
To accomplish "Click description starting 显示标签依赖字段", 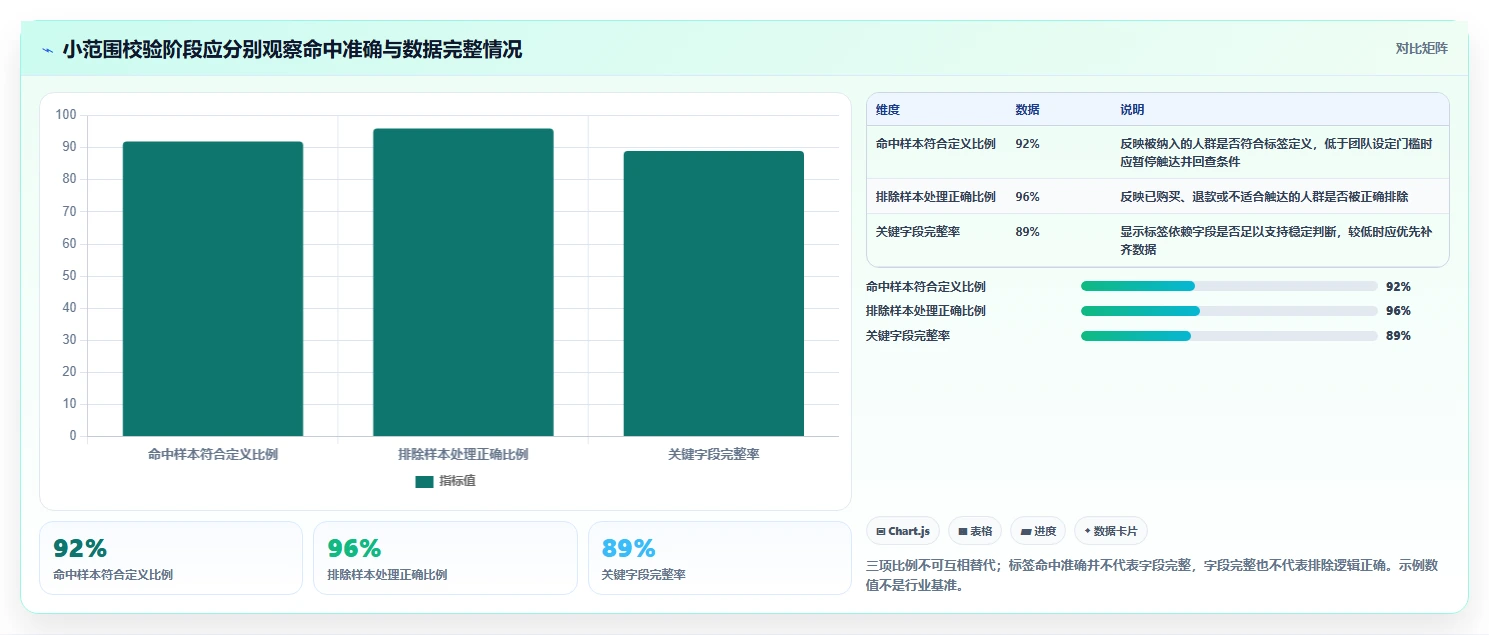I will [x=1276, y=241].
